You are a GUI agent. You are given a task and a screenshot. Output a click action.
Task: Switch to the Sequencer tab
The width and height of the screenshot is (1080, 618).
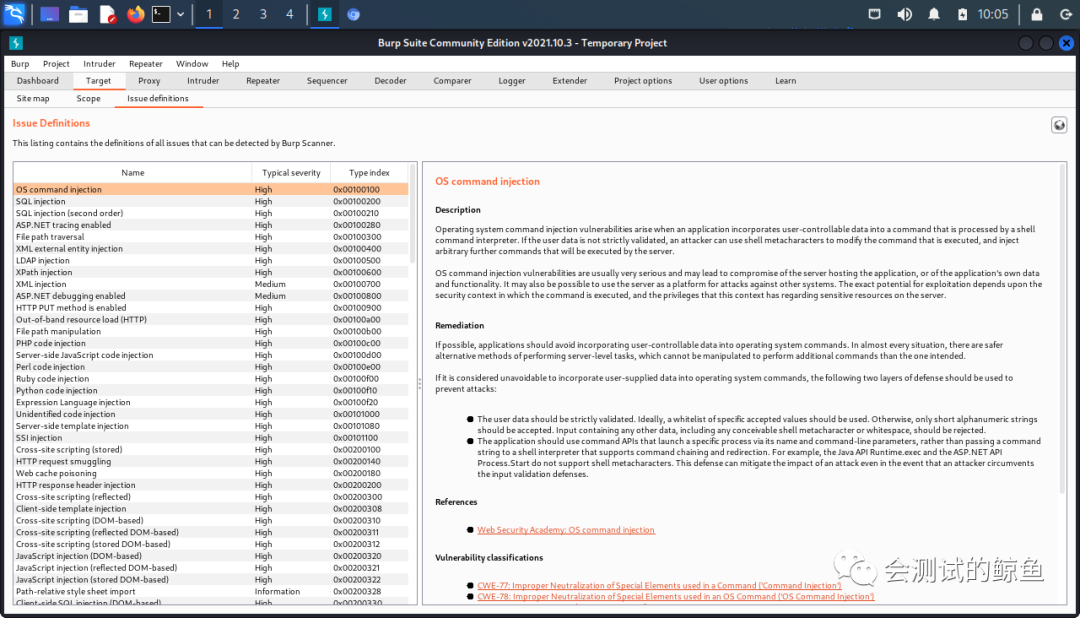(326, 81)
